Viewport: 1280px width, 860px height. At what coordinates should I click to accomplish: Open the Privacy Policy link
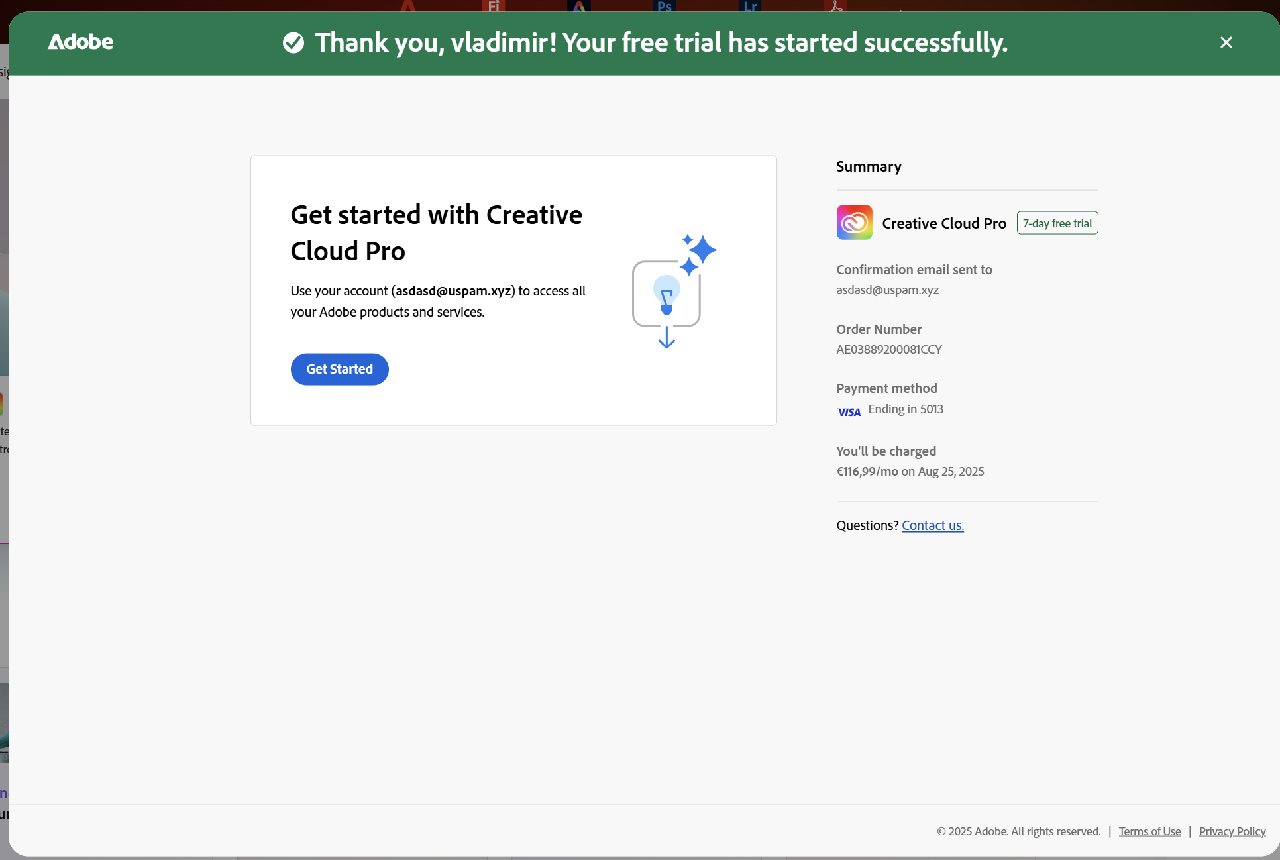tap(1232, 831)
